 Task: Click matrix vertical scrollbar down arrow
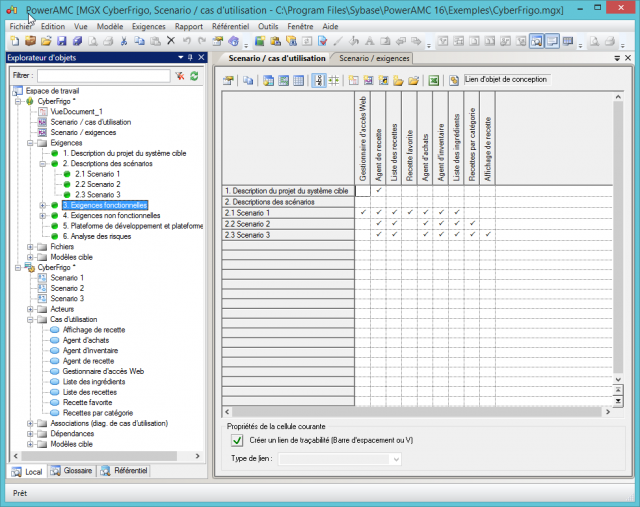pyautogui.click(x=618, y=379)
